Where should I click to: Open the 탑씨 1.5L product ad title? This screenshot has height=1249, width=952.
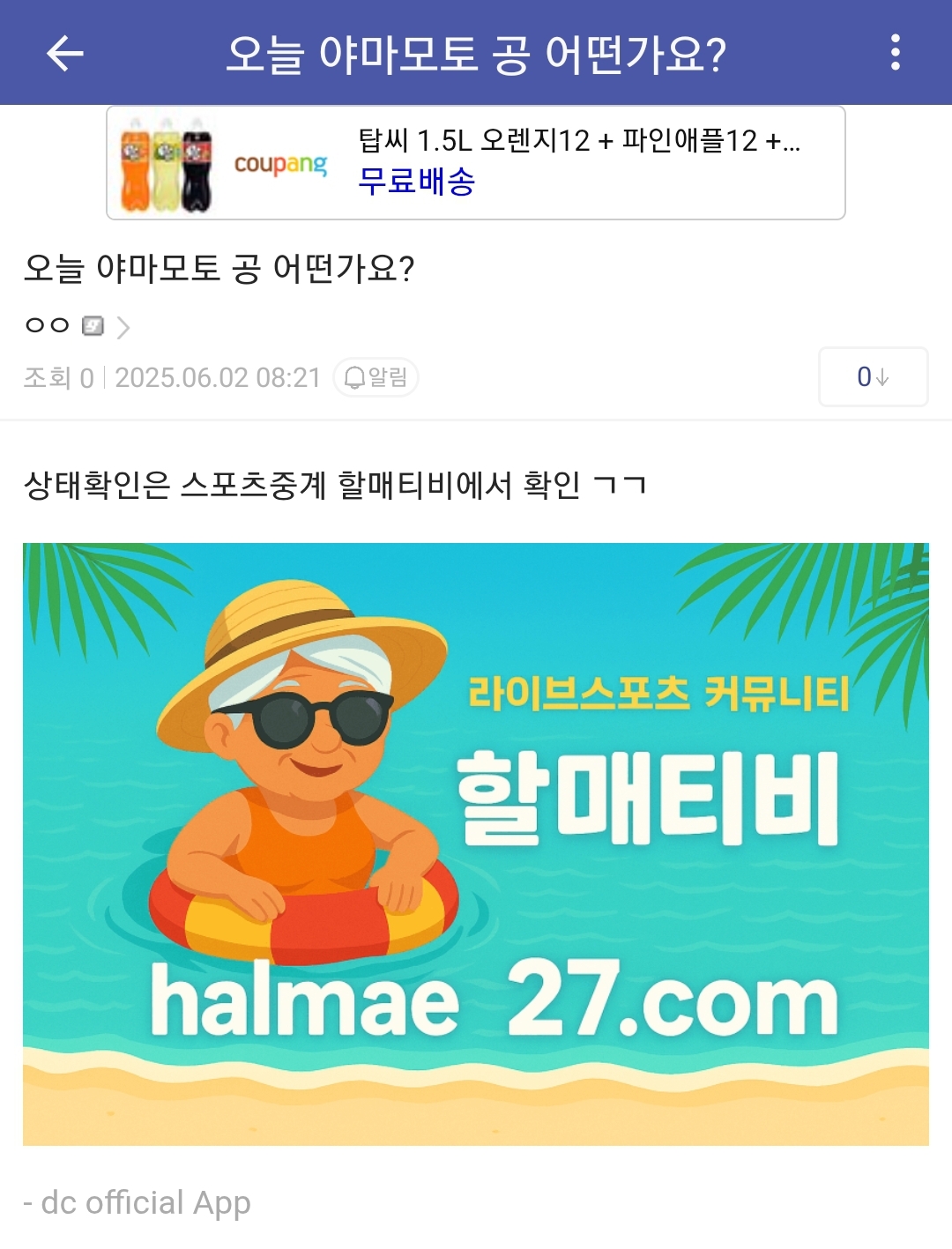point(579,140)
